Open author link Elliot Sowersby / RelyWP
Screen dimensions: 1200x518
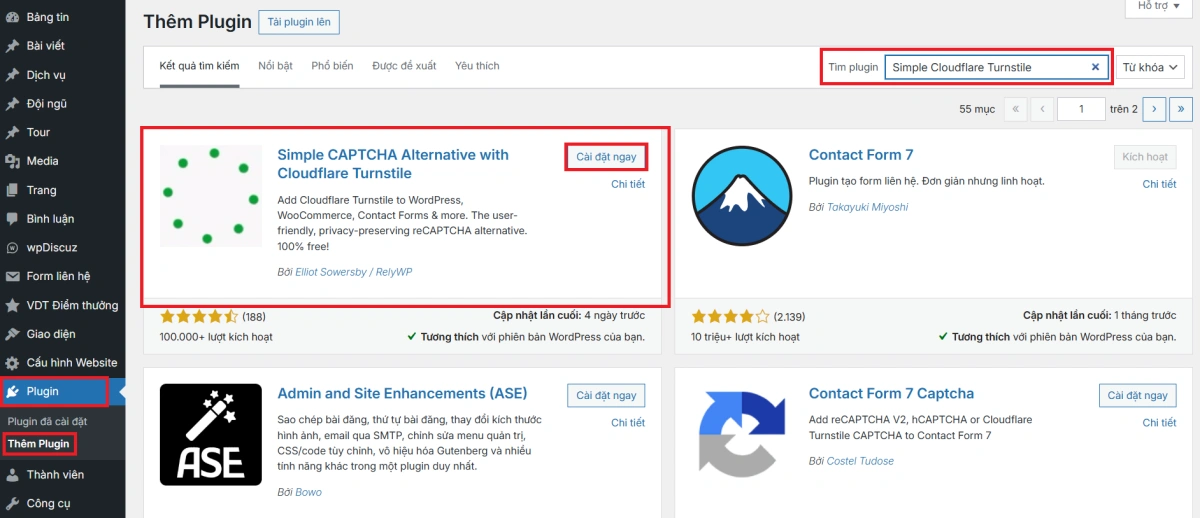pos(354,272)
